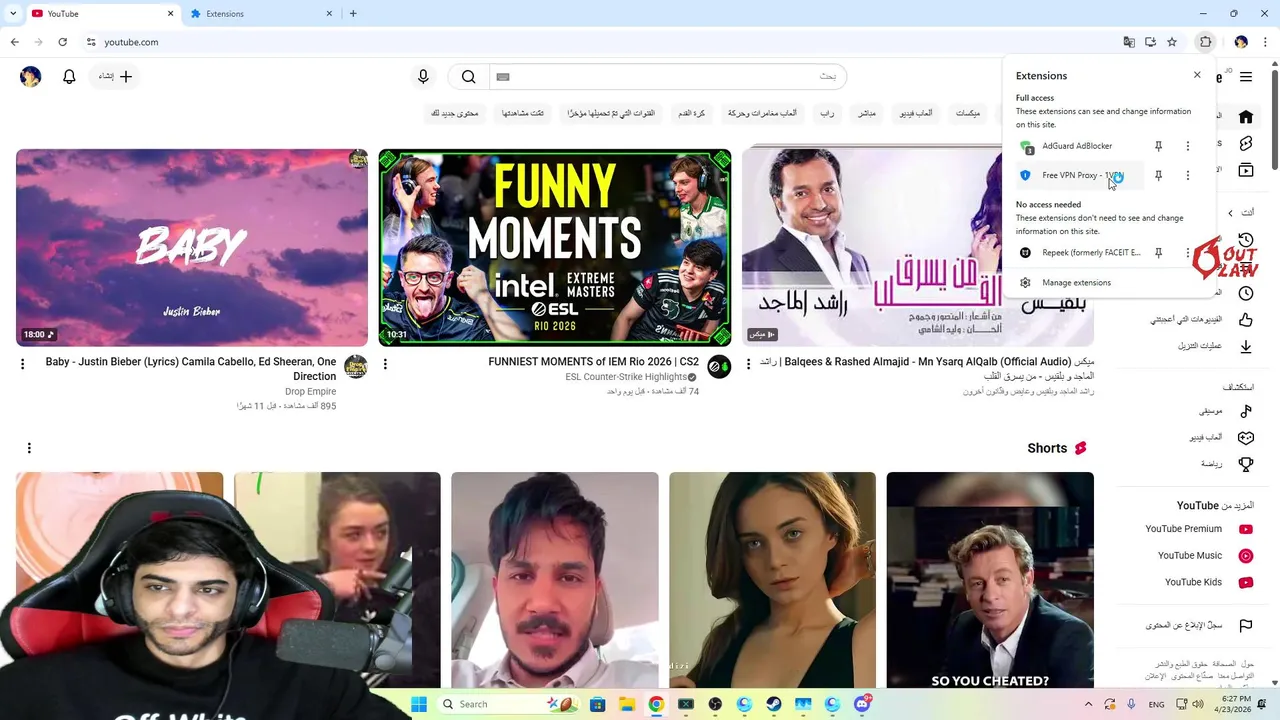Open the Chrome profile avatar
Screen dimensions: 1280x720
click(1241, 42)
